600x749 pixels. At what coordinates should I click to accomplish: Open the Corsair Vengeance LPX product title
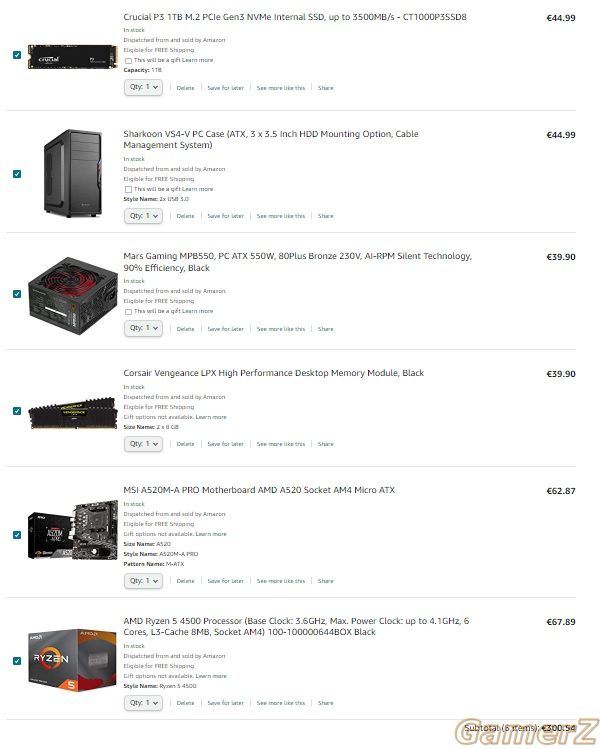tap(274, 373)
